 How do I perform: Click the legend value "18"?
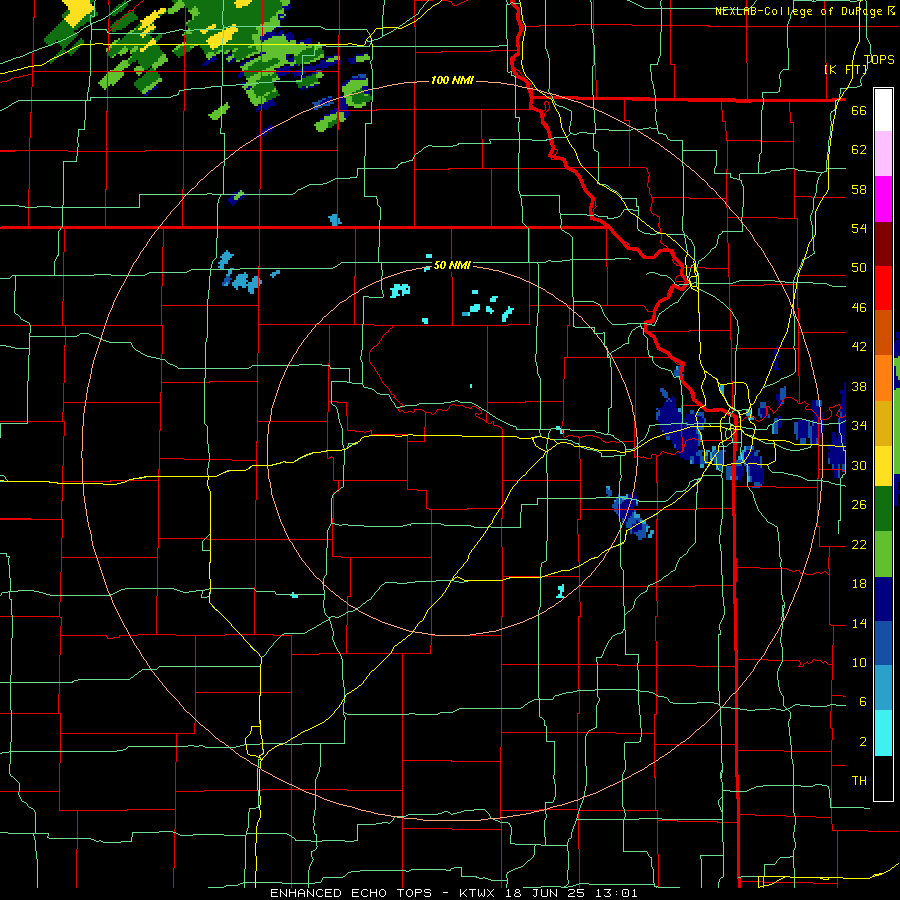point(859,584)
